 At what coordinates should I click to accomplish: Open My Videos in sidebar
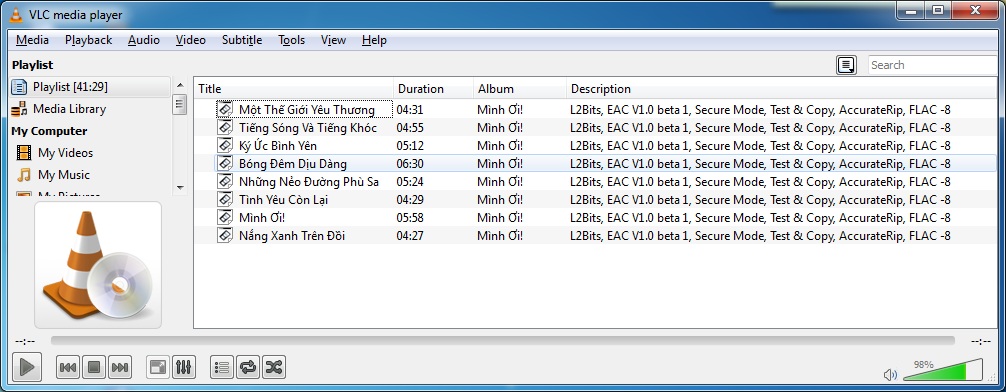click(x=65, y=153)
